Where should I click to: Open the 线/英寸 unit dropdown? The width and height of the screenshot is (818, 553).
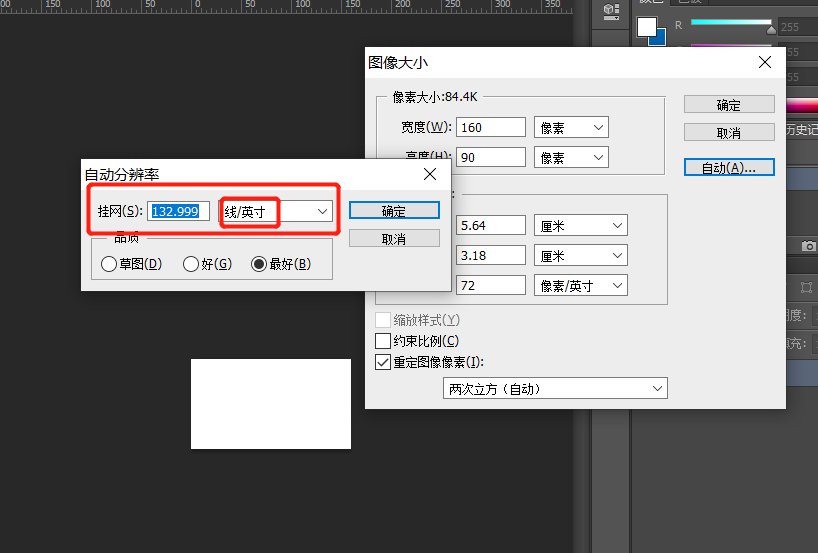tap(275, 211)
